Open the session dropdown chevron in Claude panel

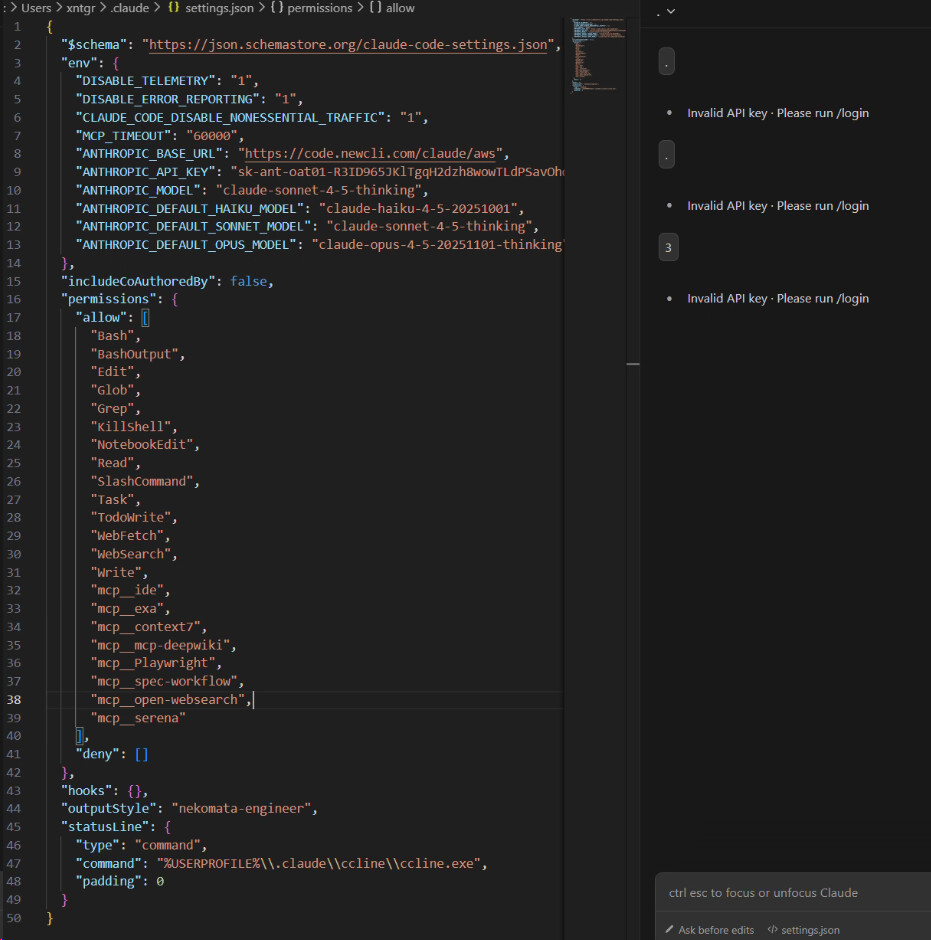click(671, 11)
